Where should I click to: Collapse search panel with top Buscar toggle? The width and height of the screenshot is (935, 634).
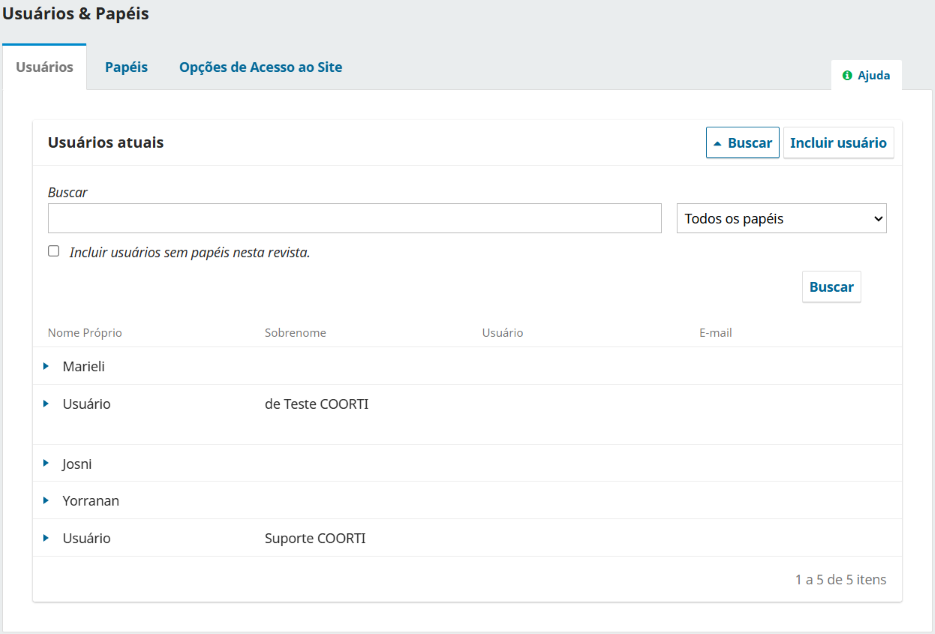742,143
